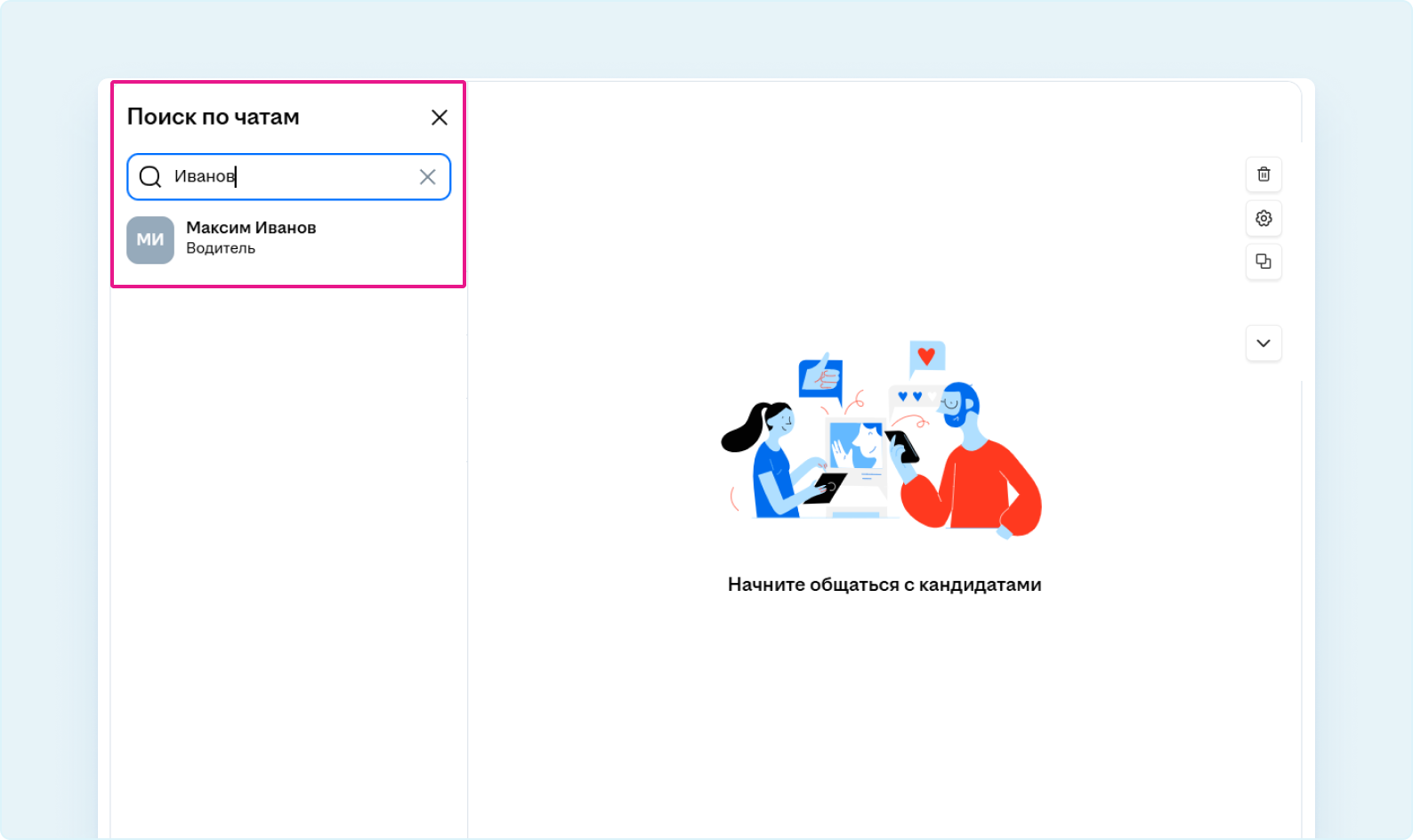Click the Водитель subtitle text
The width and height of the screenshot is (1413, 840).
221,248
